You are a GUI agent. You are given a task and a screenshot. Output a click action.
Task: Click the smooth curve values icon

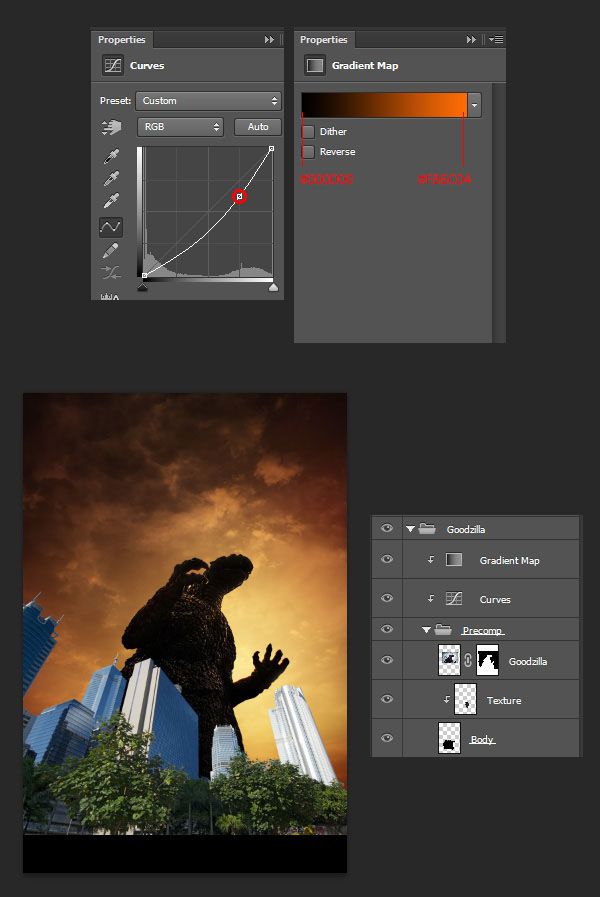coord(111,272)
